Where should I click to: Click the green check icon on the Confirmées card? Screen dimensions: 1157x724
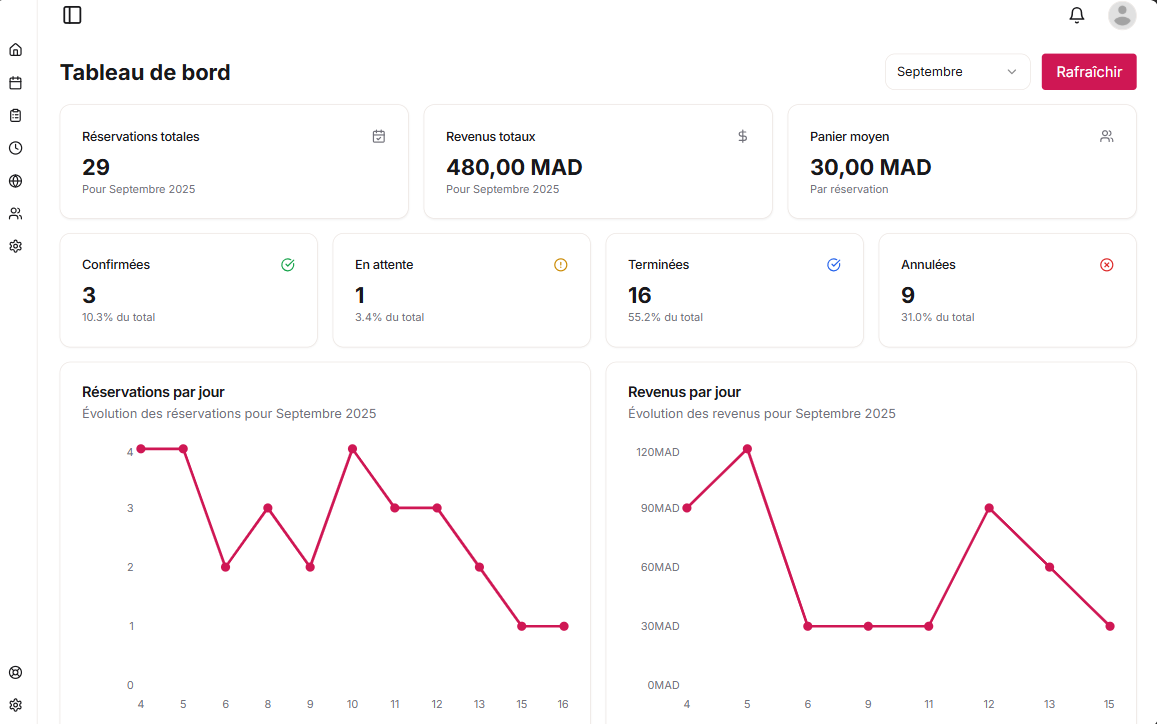click(x=288, y=265)
